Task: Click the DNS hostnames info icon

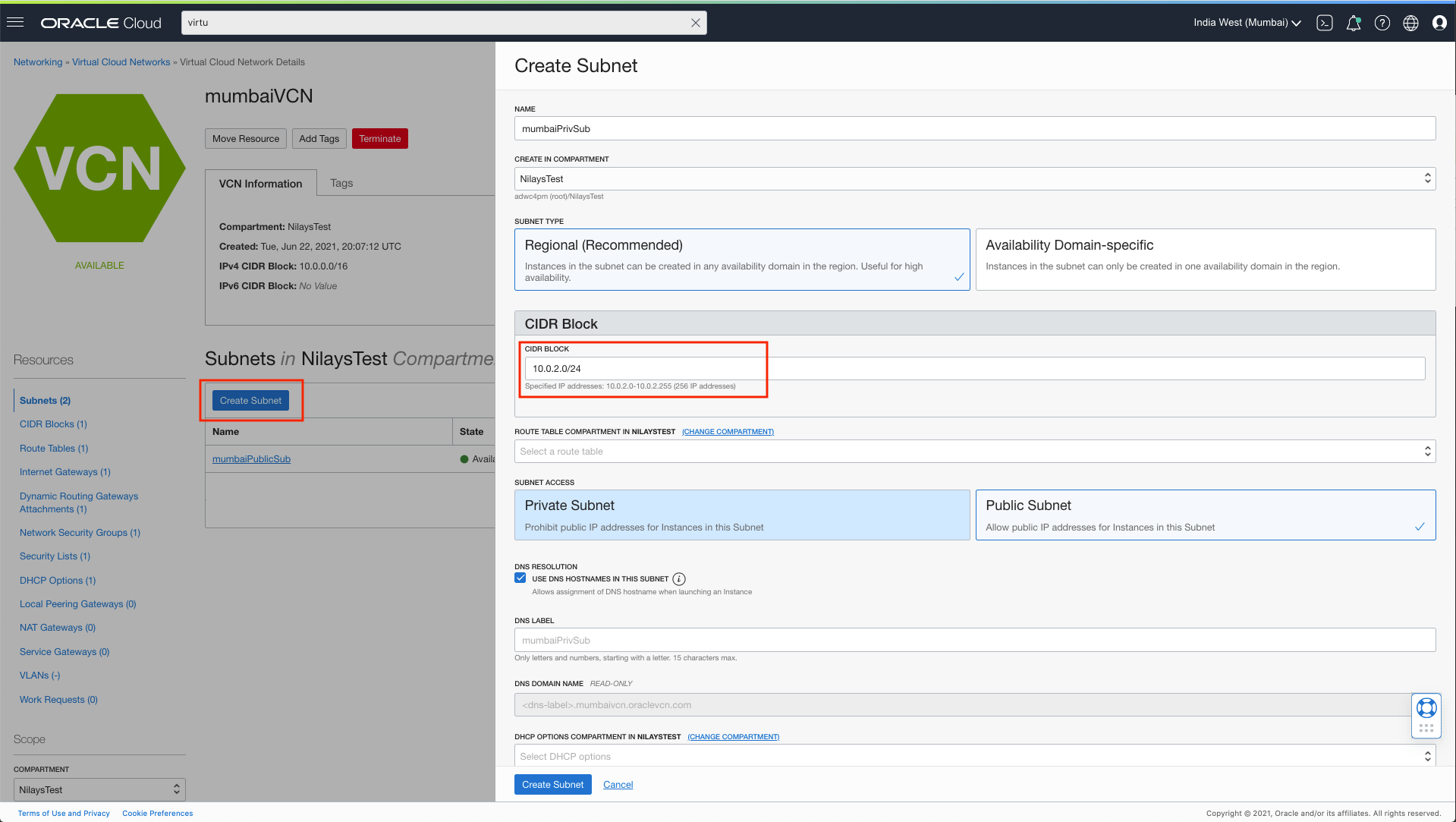Action: (x=679, y=578)
